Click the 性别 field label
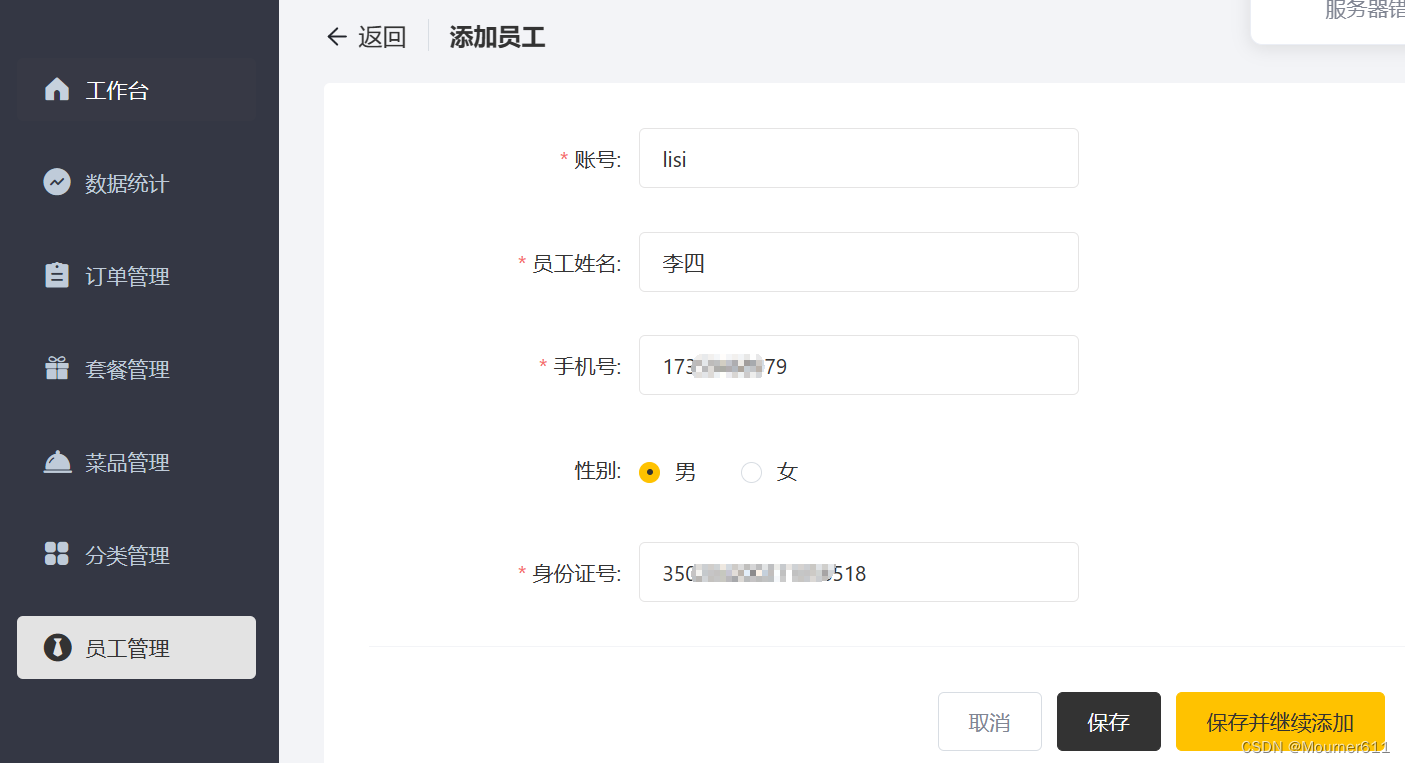The width and height of the screenshot is (1405, 763). (x=598, y=471)
